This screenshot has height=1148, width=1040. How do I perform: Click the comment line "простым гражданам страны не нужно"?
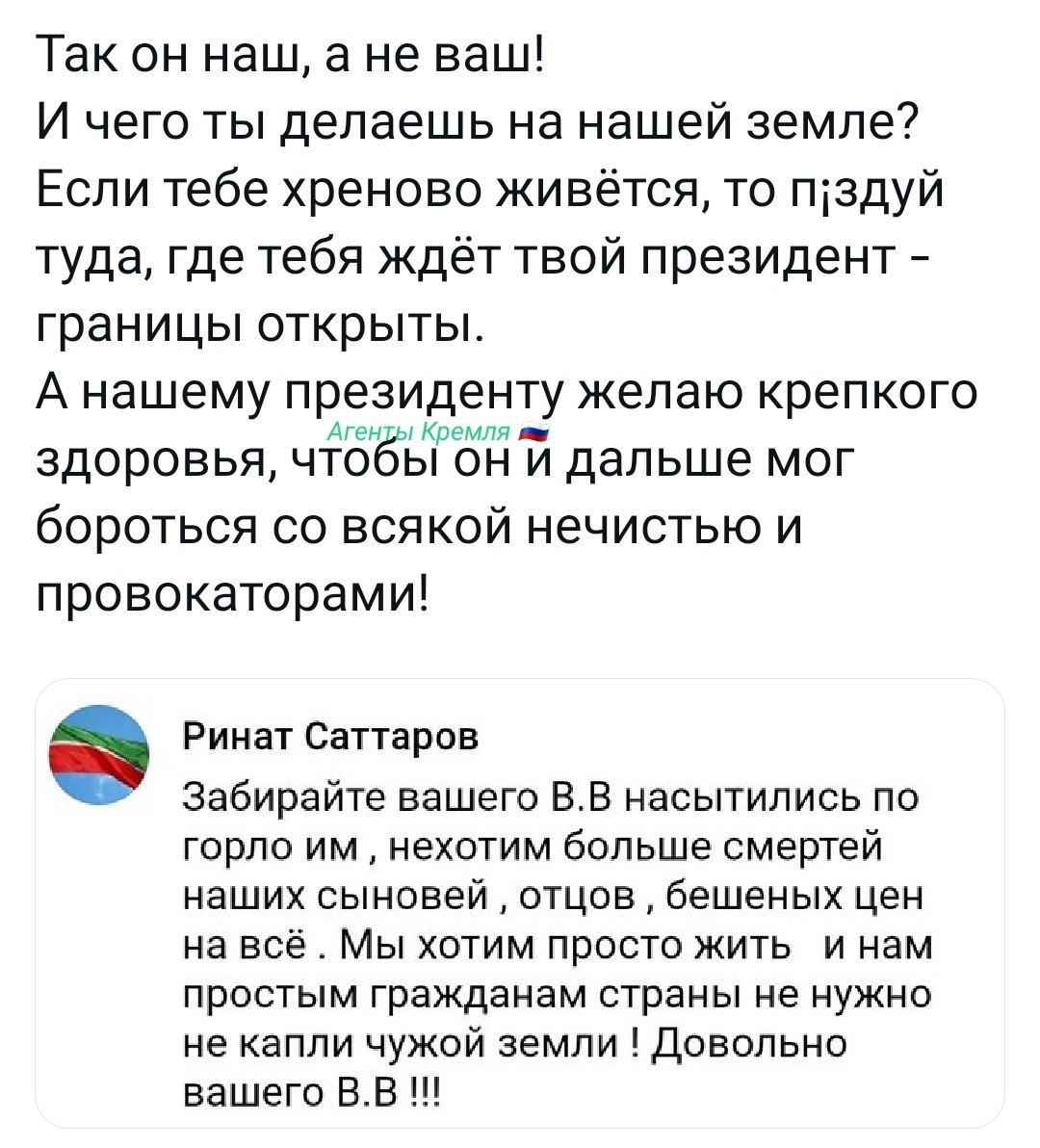557,993
